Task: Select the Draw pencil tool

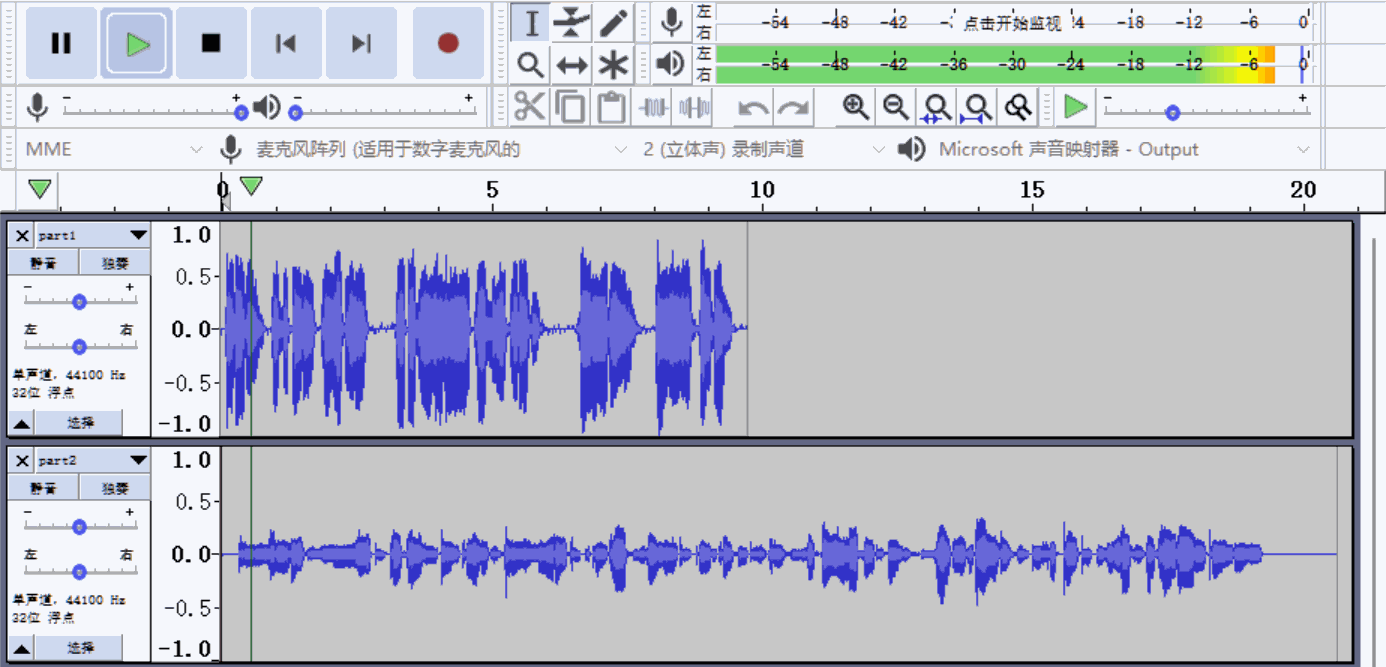Action: pos(613,22)
